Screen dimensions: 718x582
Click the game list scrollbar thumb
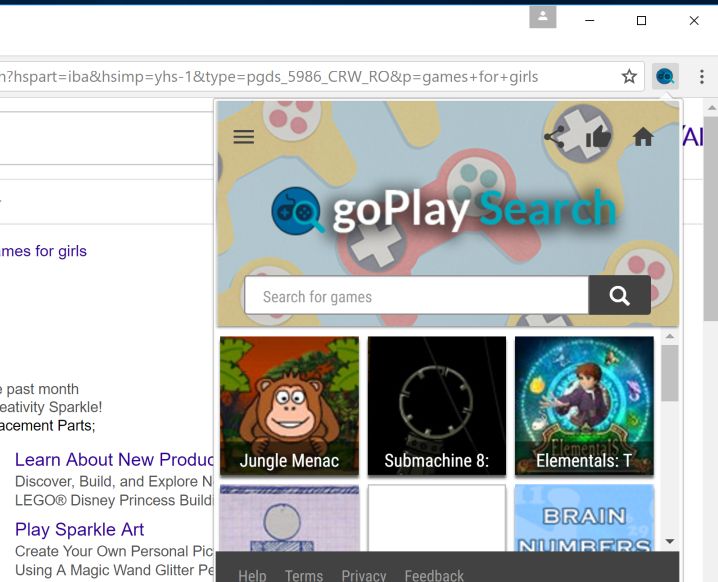[x=670, y=373]
